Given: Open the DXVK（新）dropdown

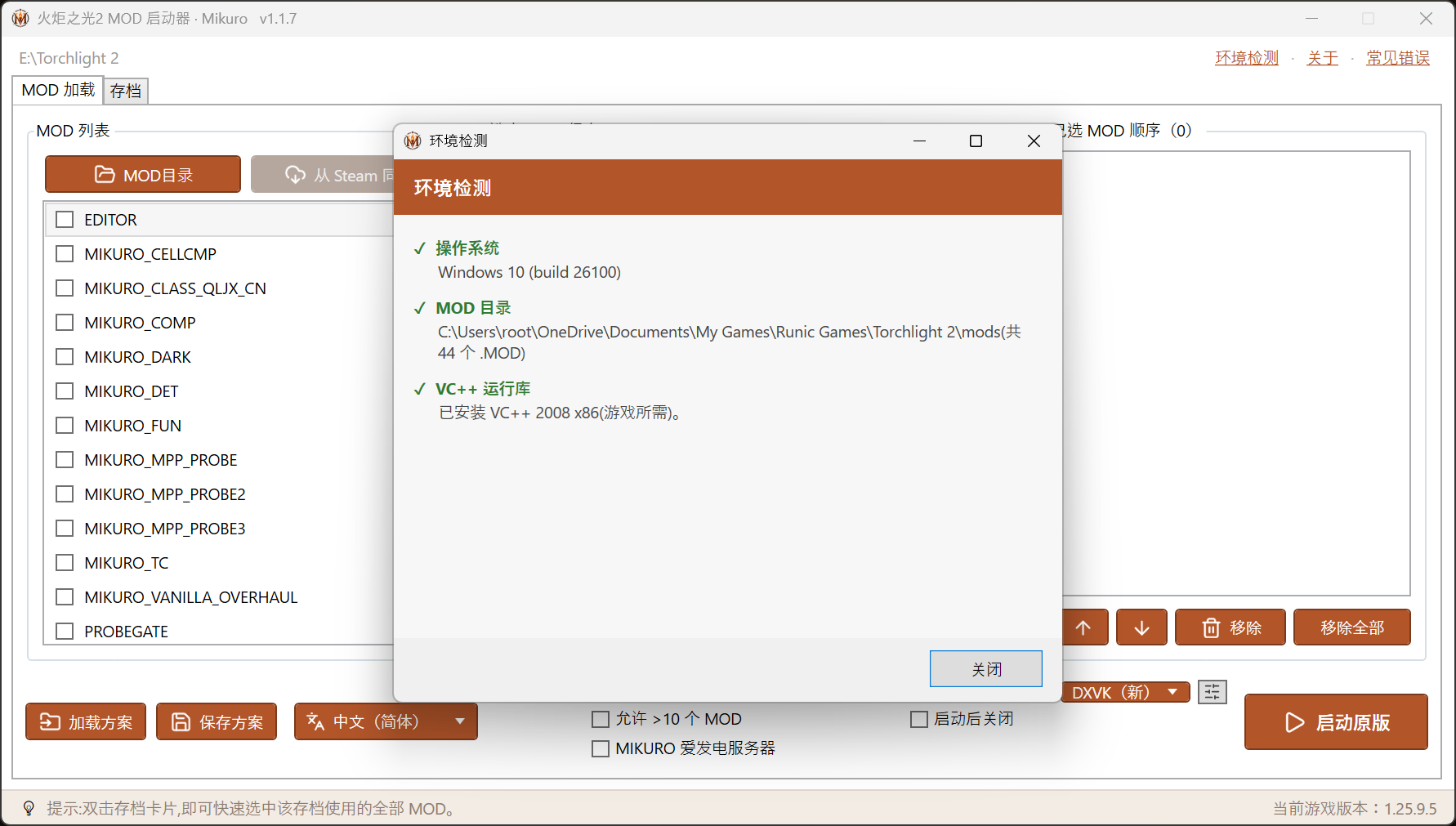Looking at the screenshot, I should click(1126, 693).
